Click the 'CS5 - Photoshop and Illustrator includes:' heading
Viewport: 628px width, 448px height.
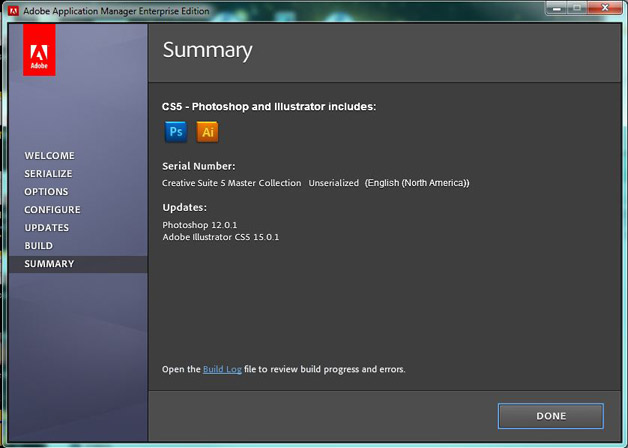(269, 107)
